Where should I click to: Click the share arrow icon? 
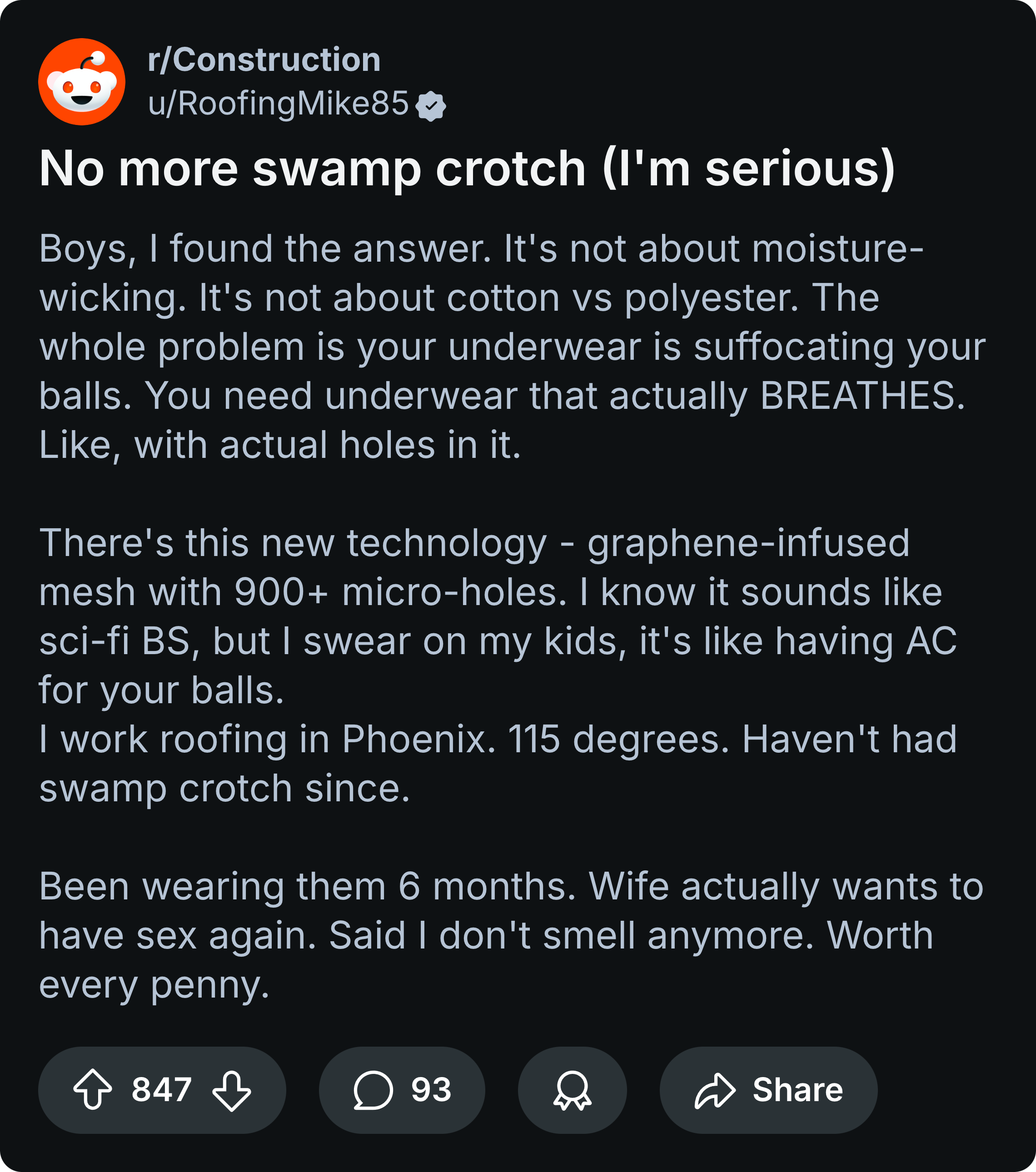[x=714, y=1089]
